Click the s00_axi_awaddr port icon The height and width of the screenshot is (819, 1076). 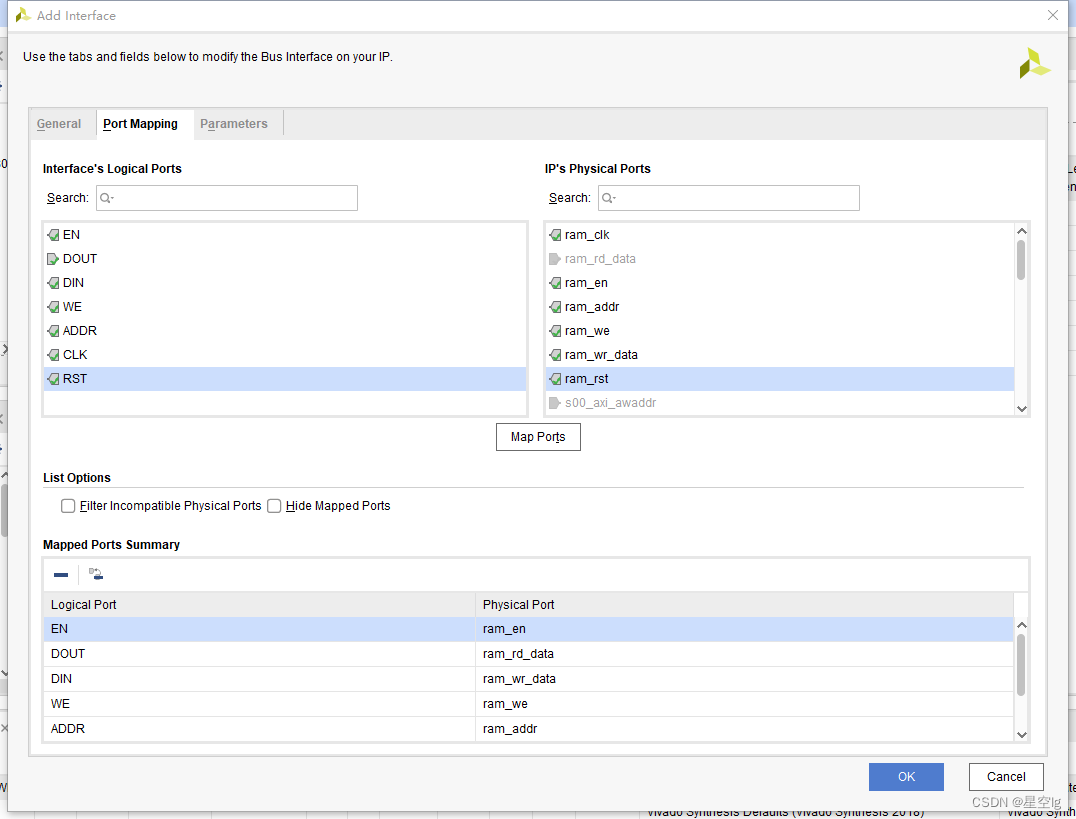click(x=555, y=403)
